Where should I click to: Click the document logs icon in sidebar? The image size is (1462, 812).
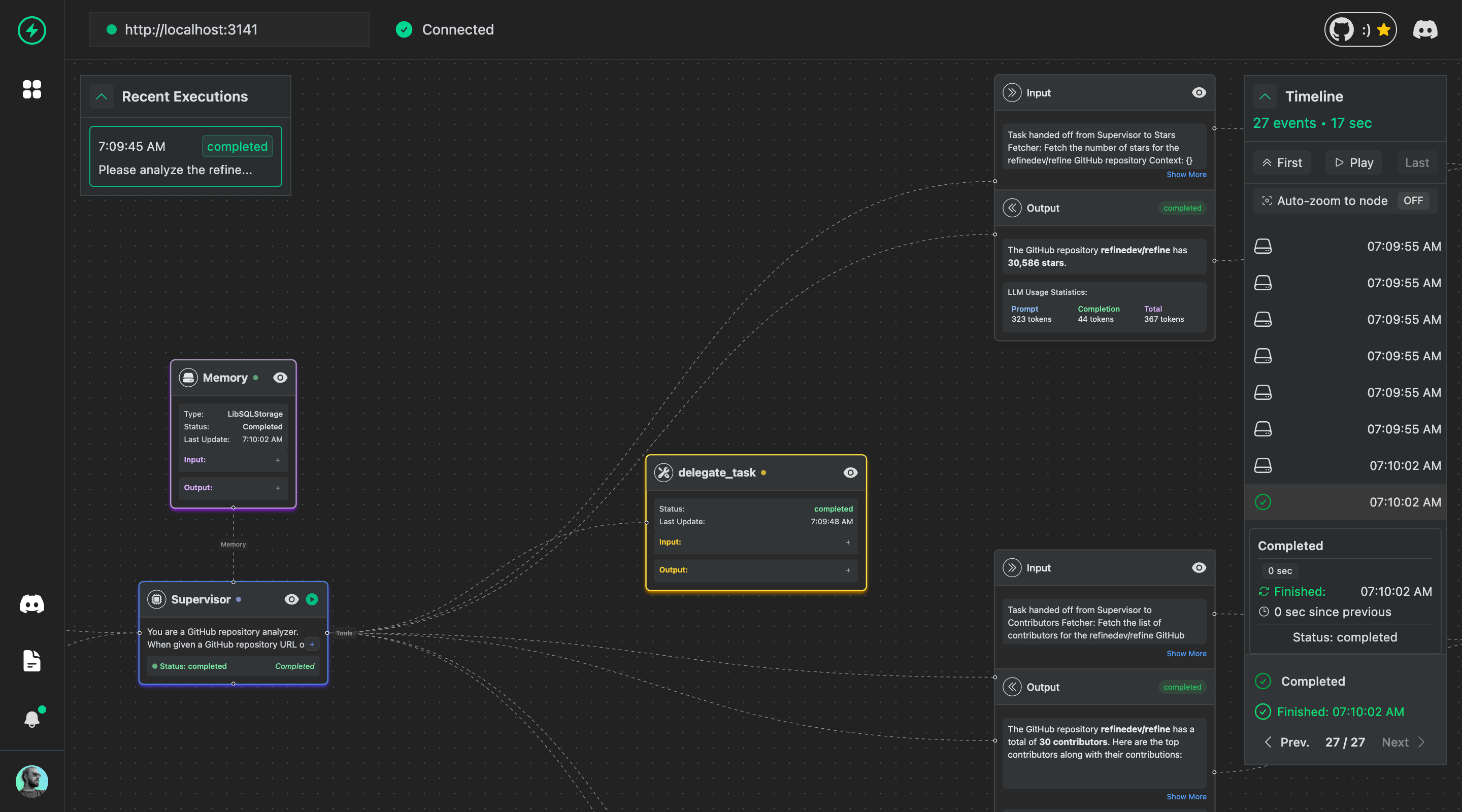point(32,660)
